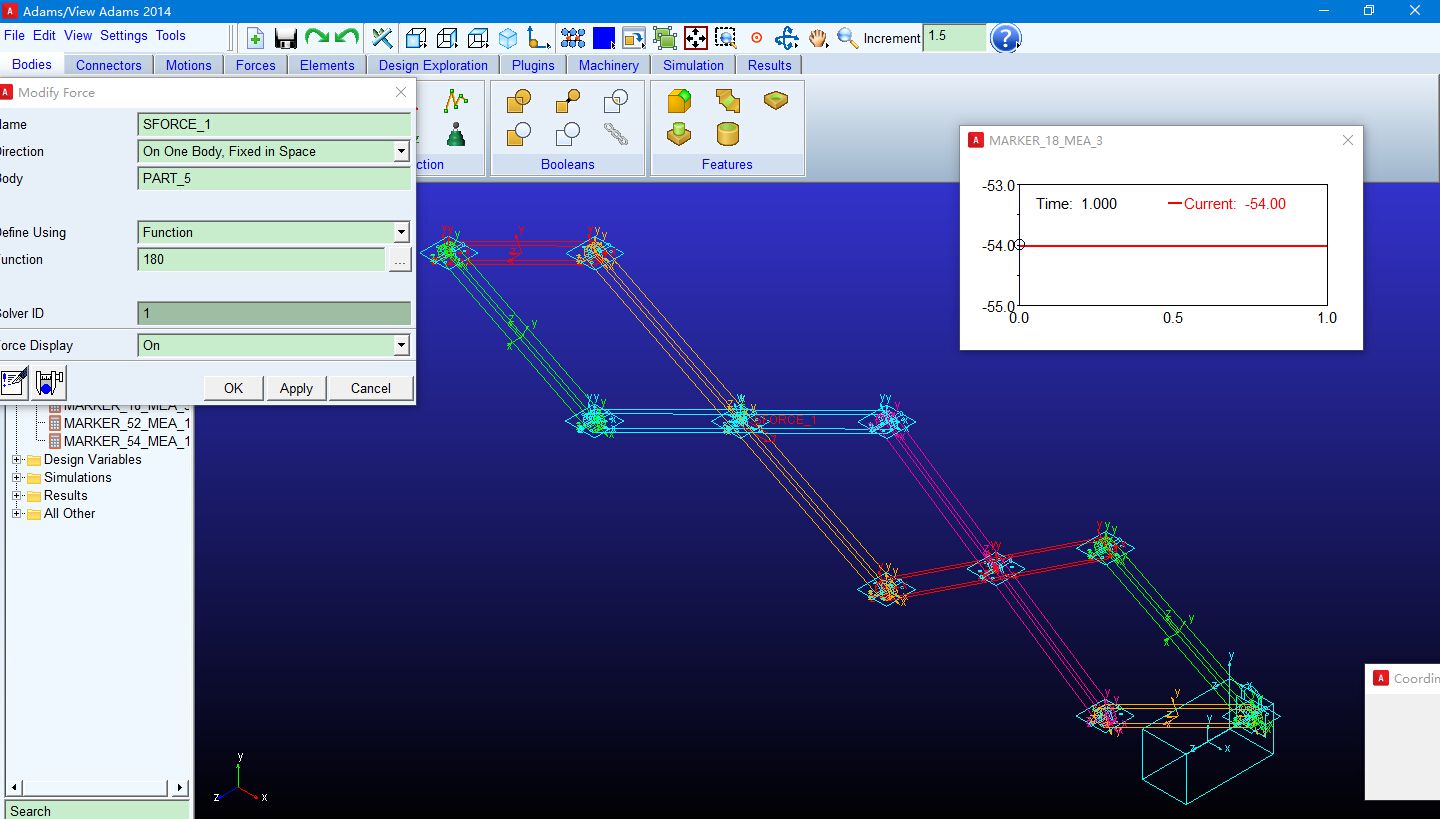Click the grid of dots toolbar icon

[x=573, y=38]
